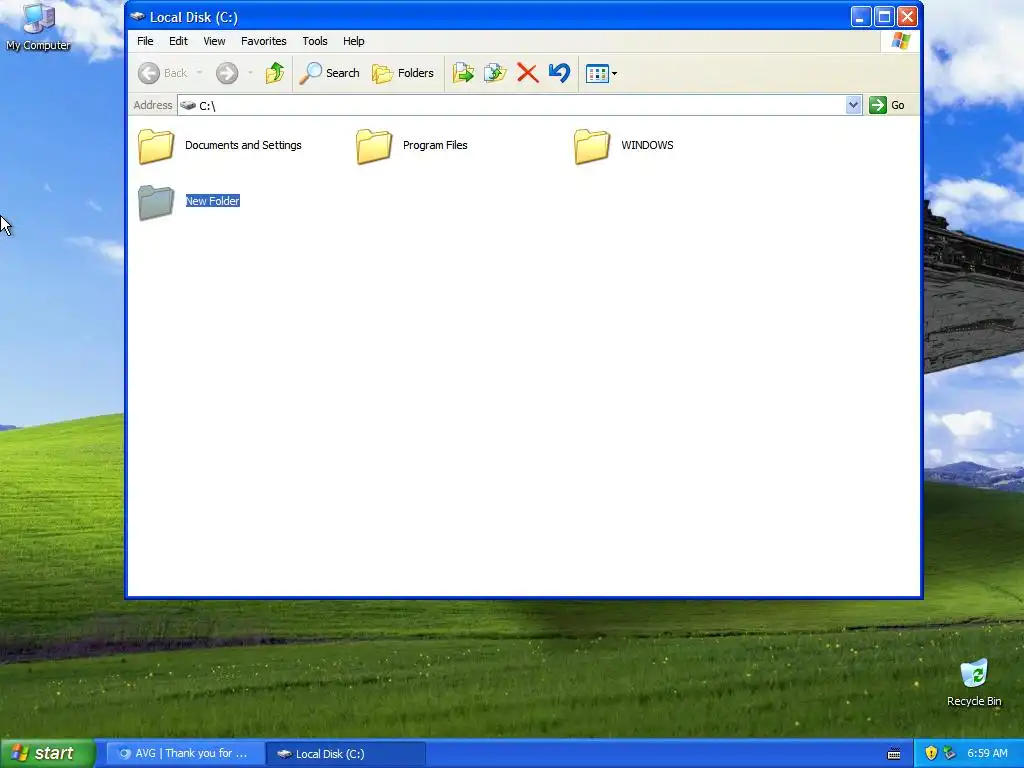Screen dimensions: 1024x768
Task: Open the Start menu
Action: pyautogui.click(x=47, y=754)
